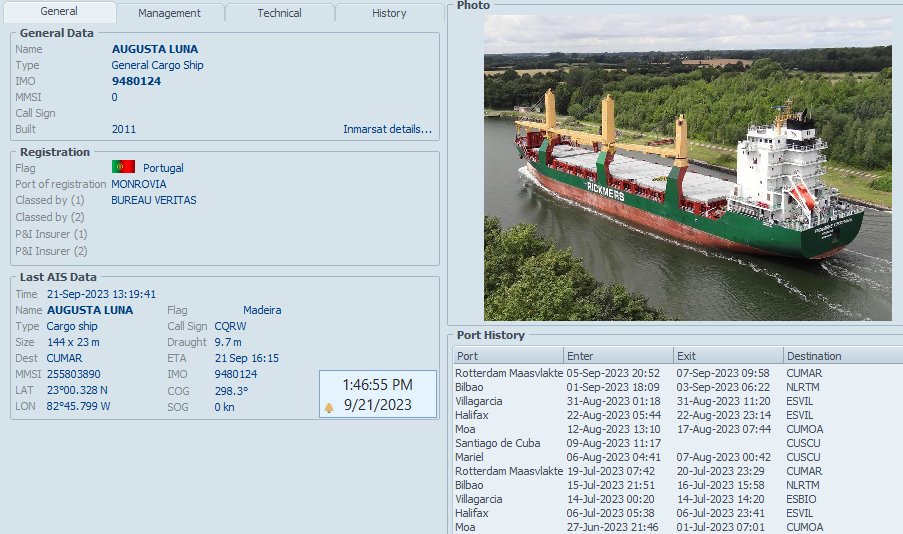
Task: Click BUREAU VERITAS classification value
Action: pyautogui.click(x=154, y=200)
